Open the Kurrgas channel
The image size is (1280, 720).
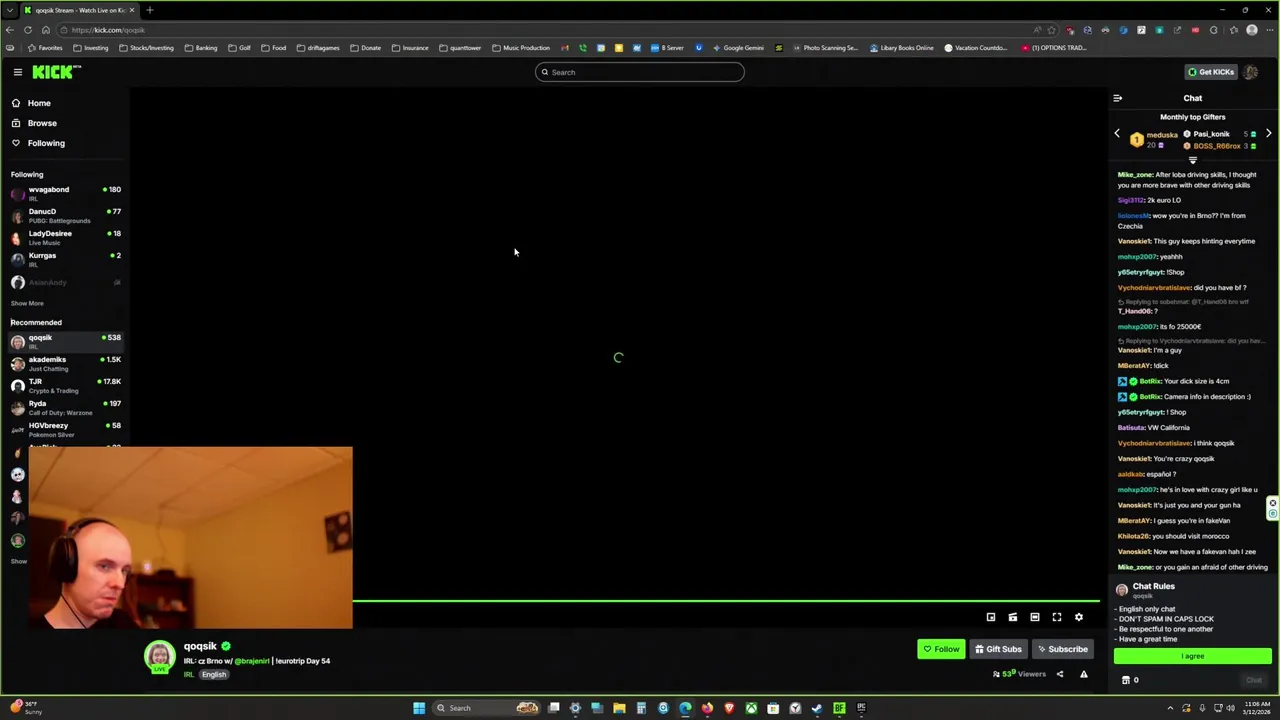point(65,259)
